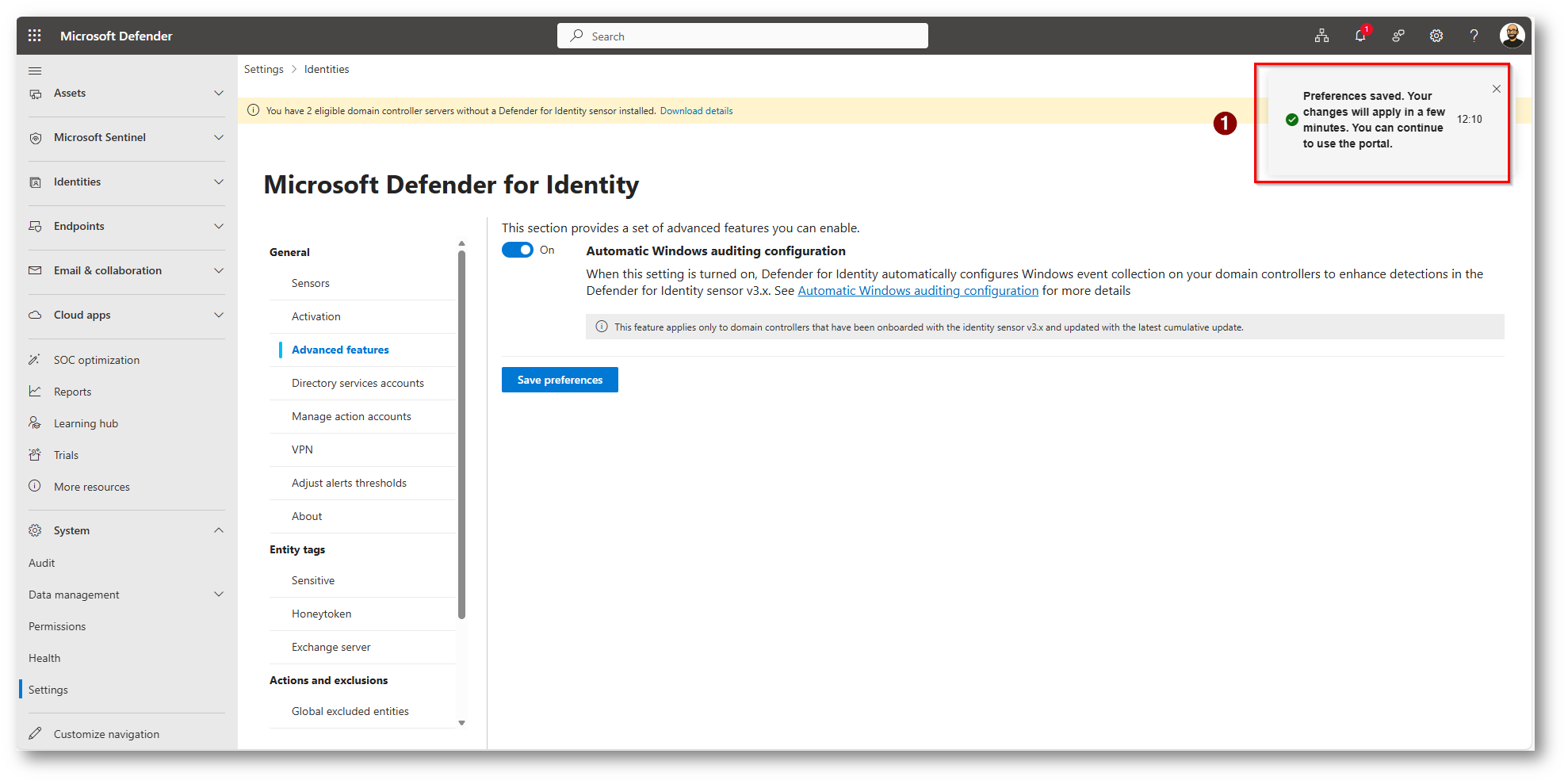1568x784 pixels.
Task: Click Save preferences button
Action: click(x=560, y=380)
